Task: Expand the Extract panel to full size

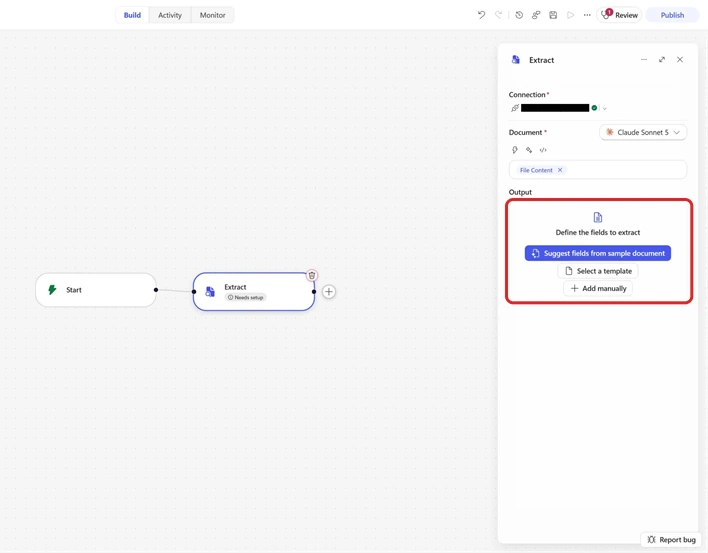Action: 662,60
